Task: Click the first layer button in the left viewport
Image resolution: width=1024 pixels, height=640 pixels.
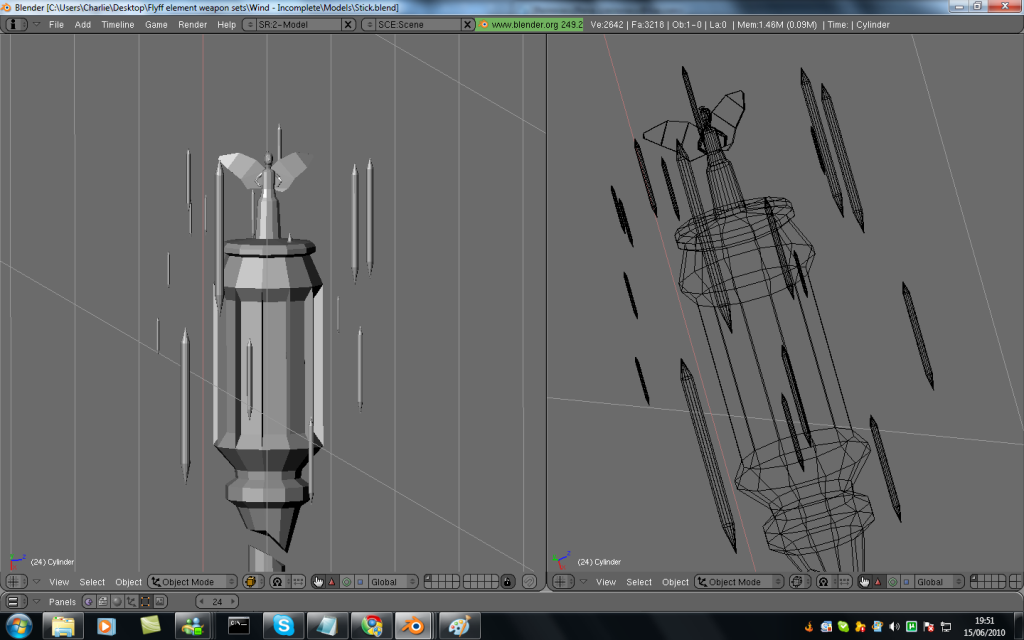Action: pyautogui.click(x=428, y=579)
